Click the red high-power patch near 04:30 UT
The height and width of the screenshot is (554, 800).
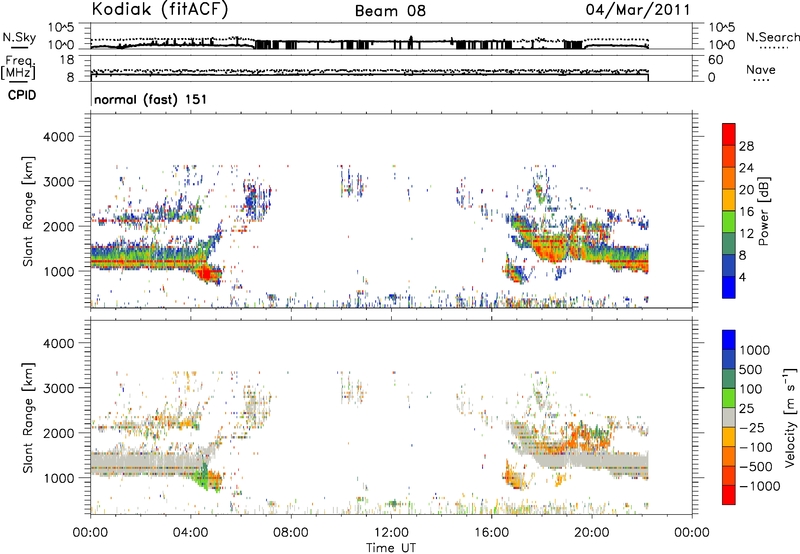205,274
